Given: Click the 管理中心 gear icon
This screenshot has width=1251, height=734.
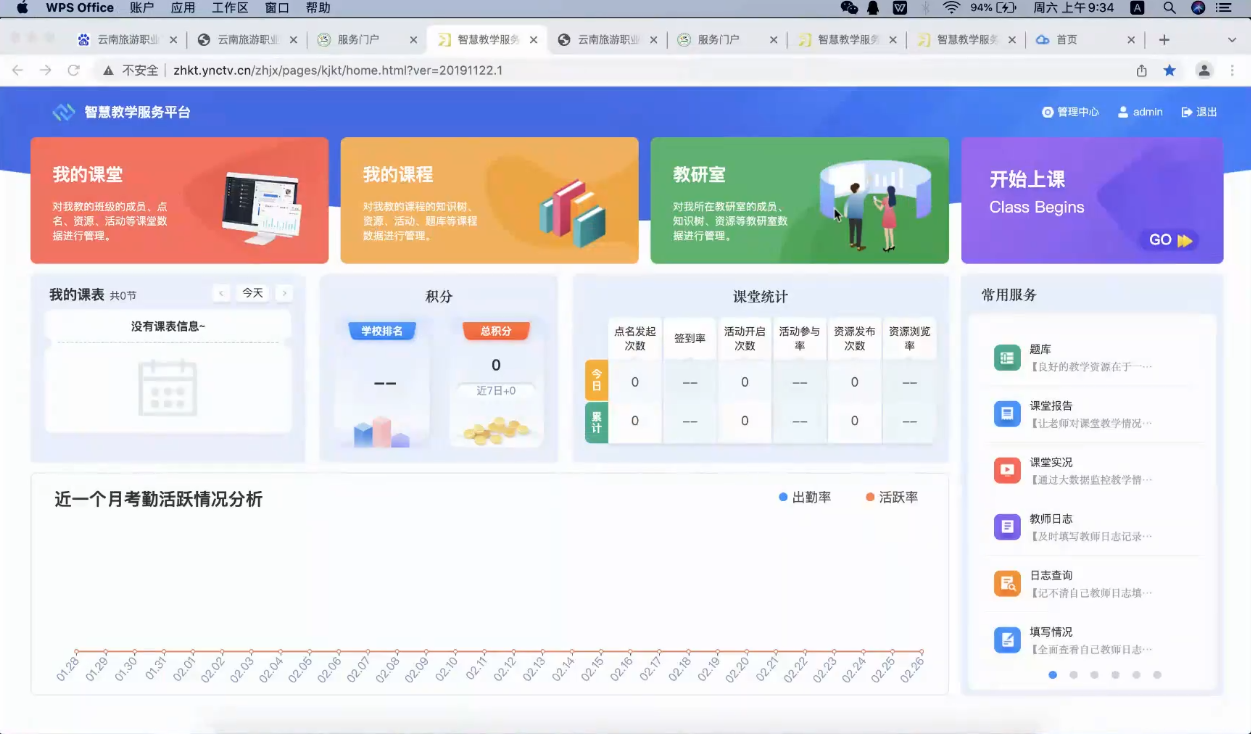Looking at the screenshot, I should 1048,112.
